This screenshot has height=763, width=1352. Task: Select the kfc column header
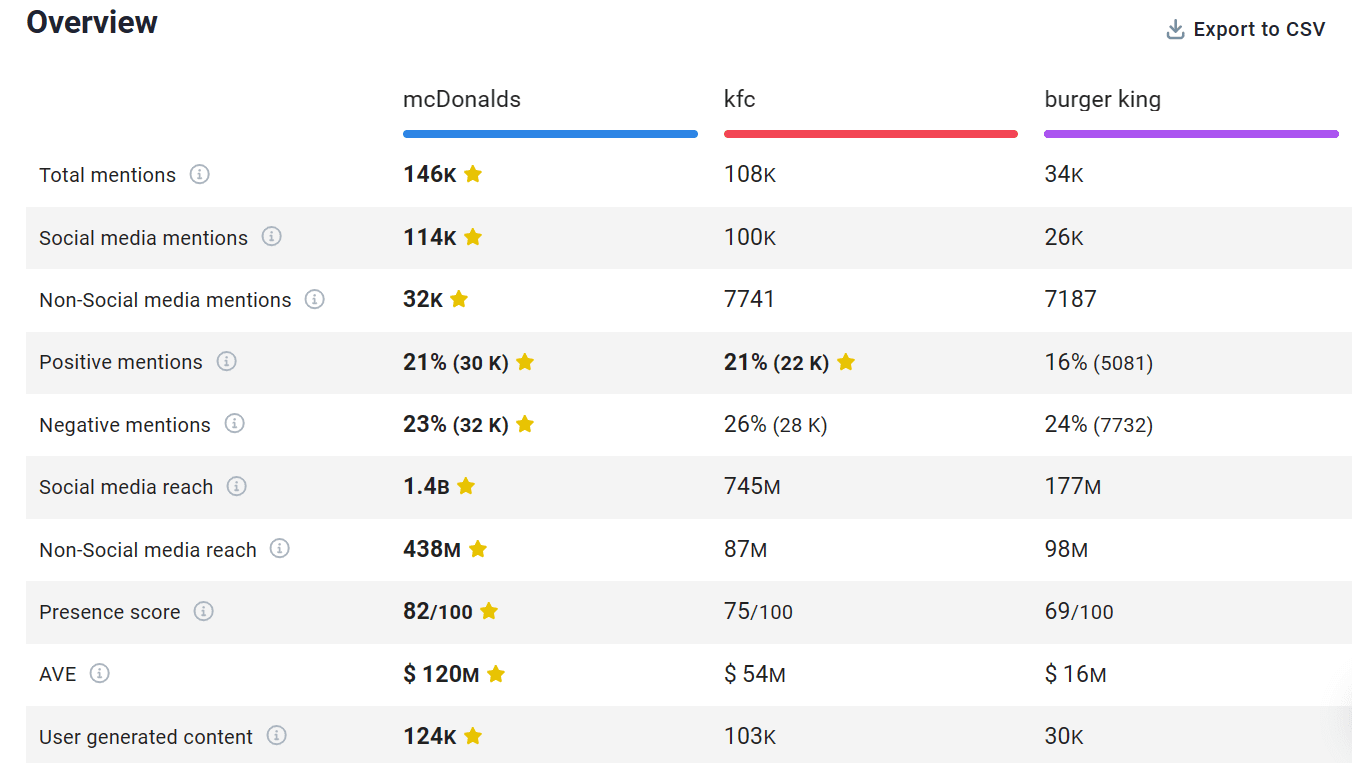click(740, 100)
